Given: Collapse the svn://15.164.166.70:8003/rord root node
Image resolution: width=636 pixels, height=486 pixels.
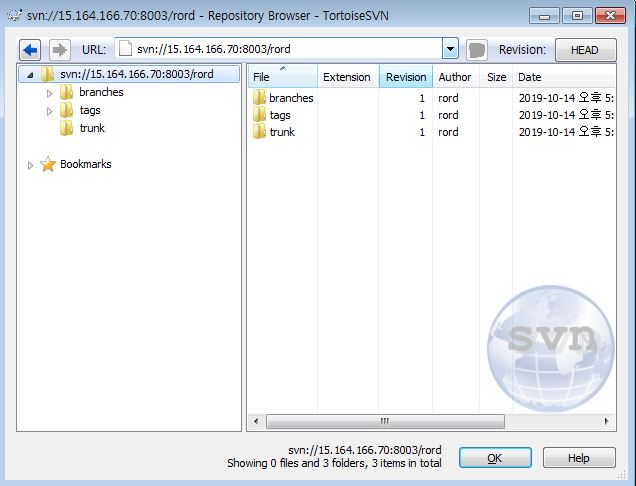Looking at the screenshot, I should (30, 75).
